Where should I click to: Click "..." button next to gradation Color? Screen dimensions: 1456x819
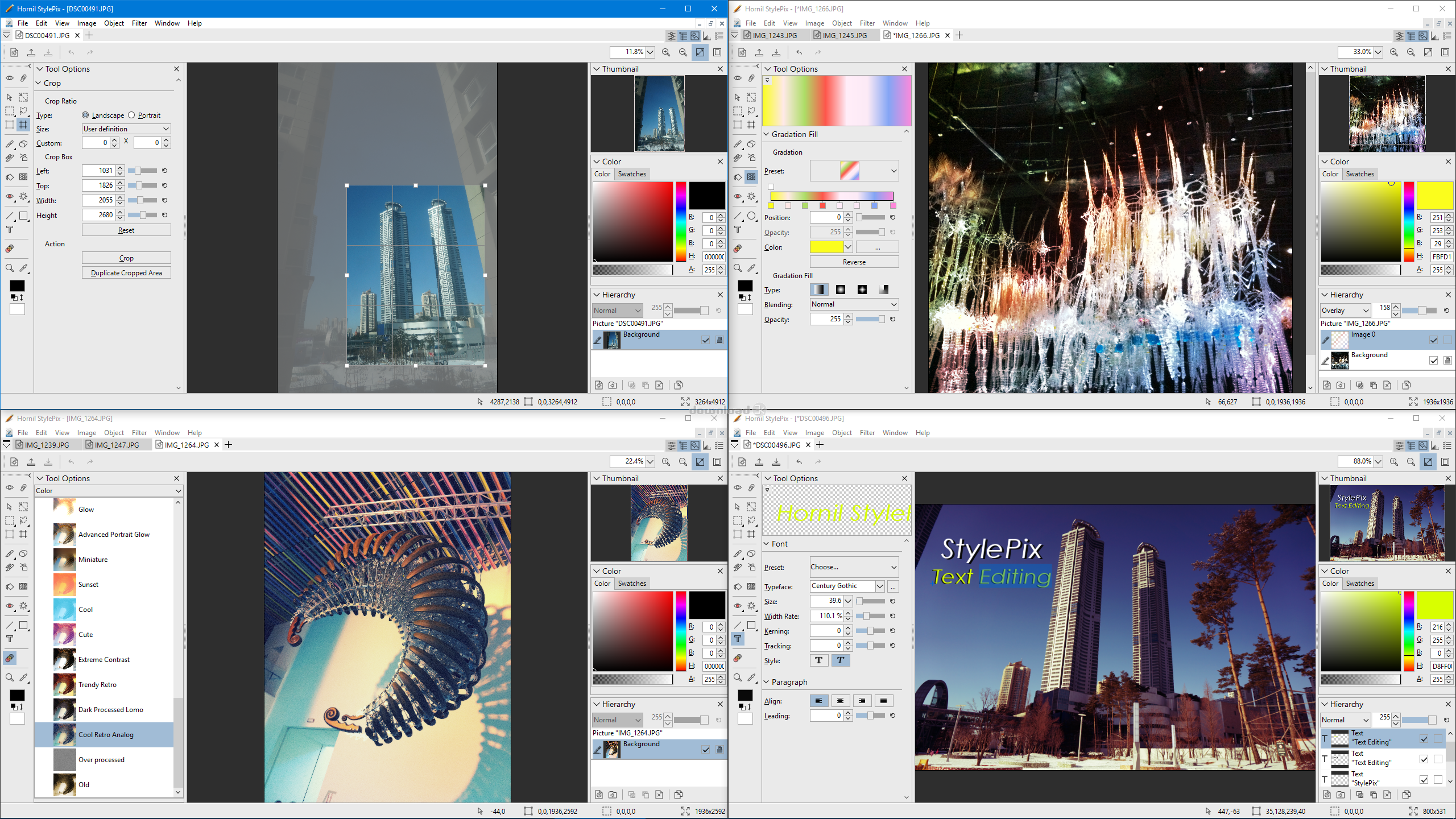click(878, 247)
